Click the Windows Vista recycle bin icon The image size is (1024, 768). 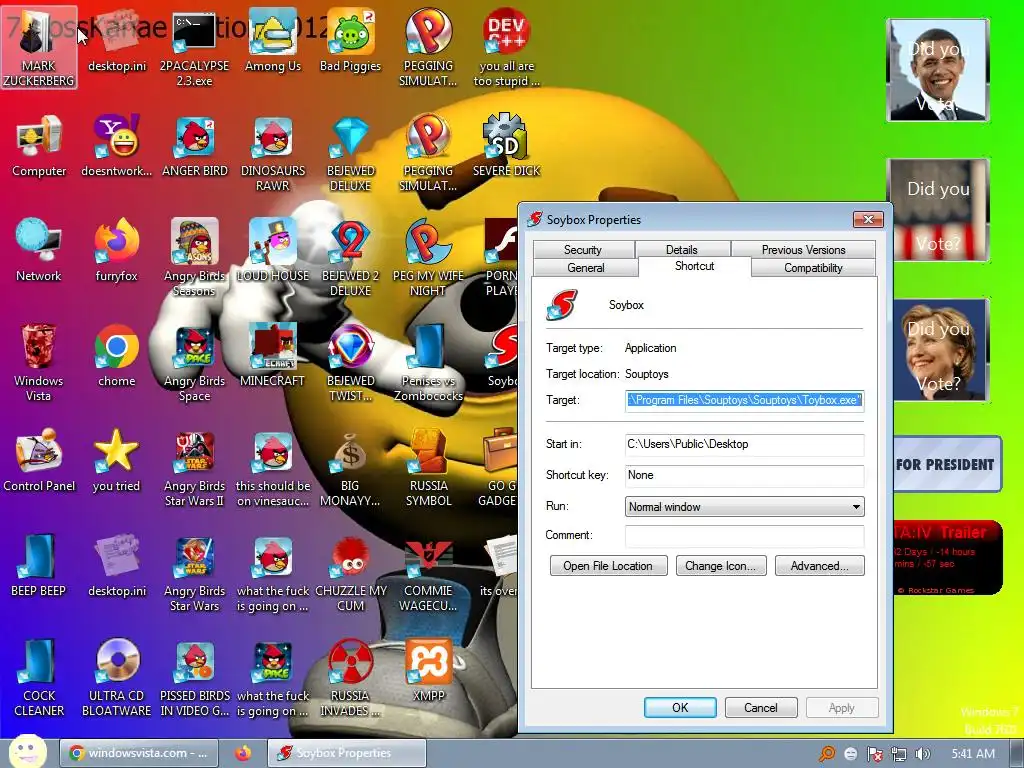pos(39,362)
